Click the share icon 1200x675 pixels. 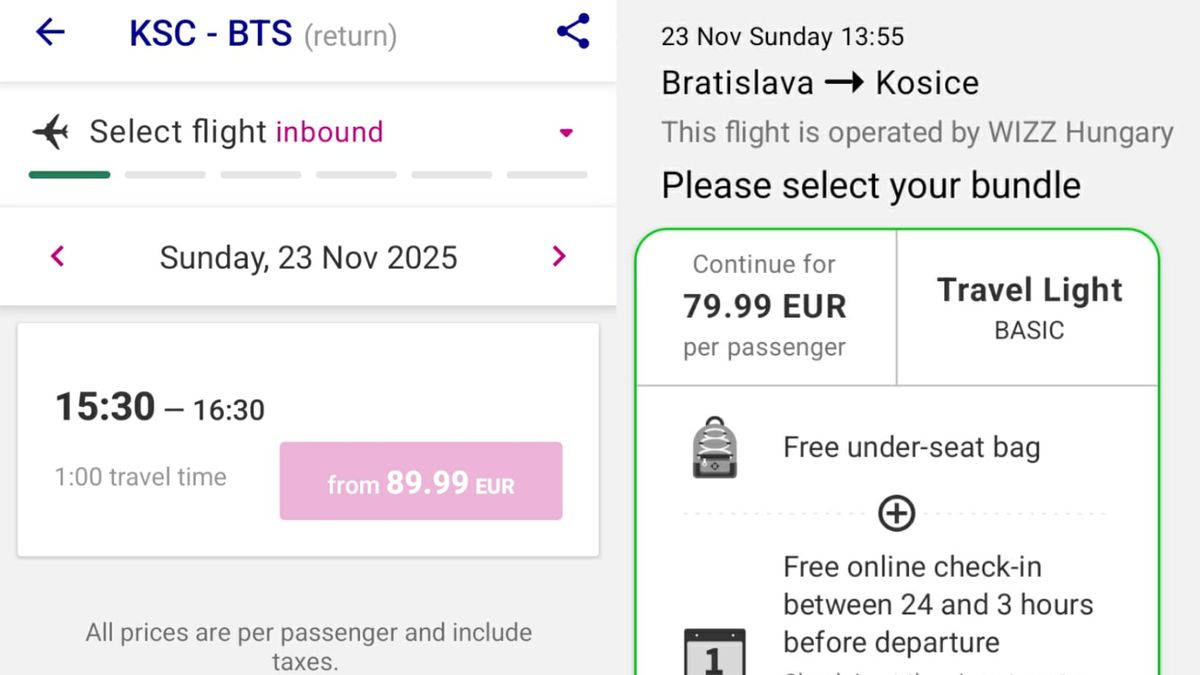(573, 32)
